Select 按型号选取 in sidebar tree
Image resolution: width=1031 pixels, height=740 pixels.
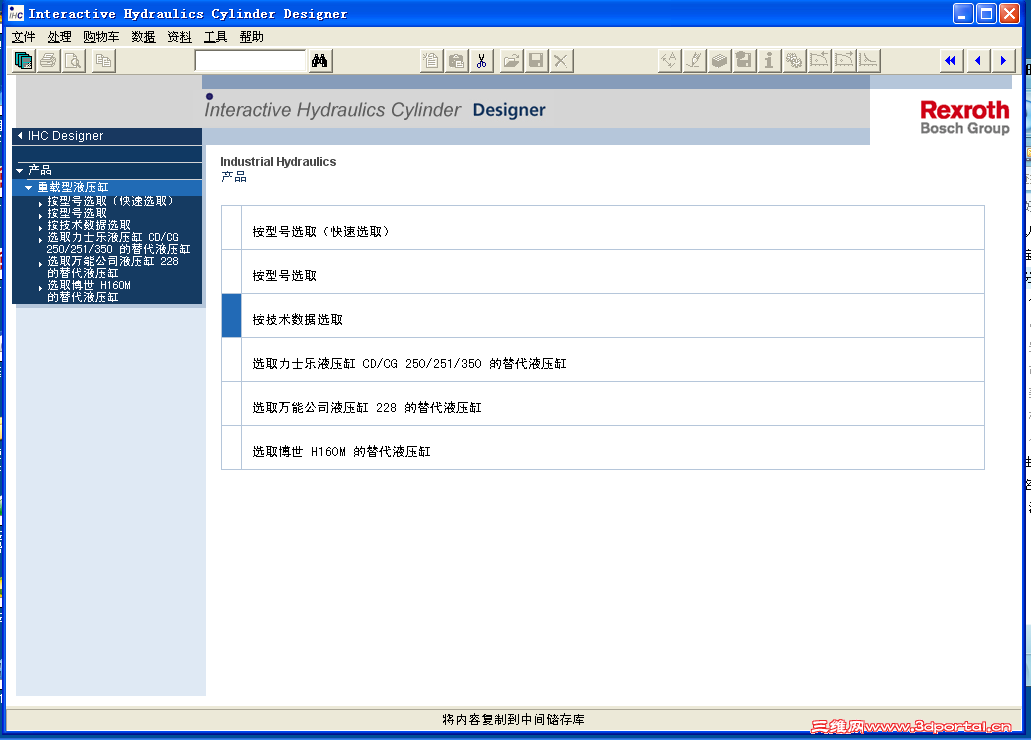coord(77,213)
